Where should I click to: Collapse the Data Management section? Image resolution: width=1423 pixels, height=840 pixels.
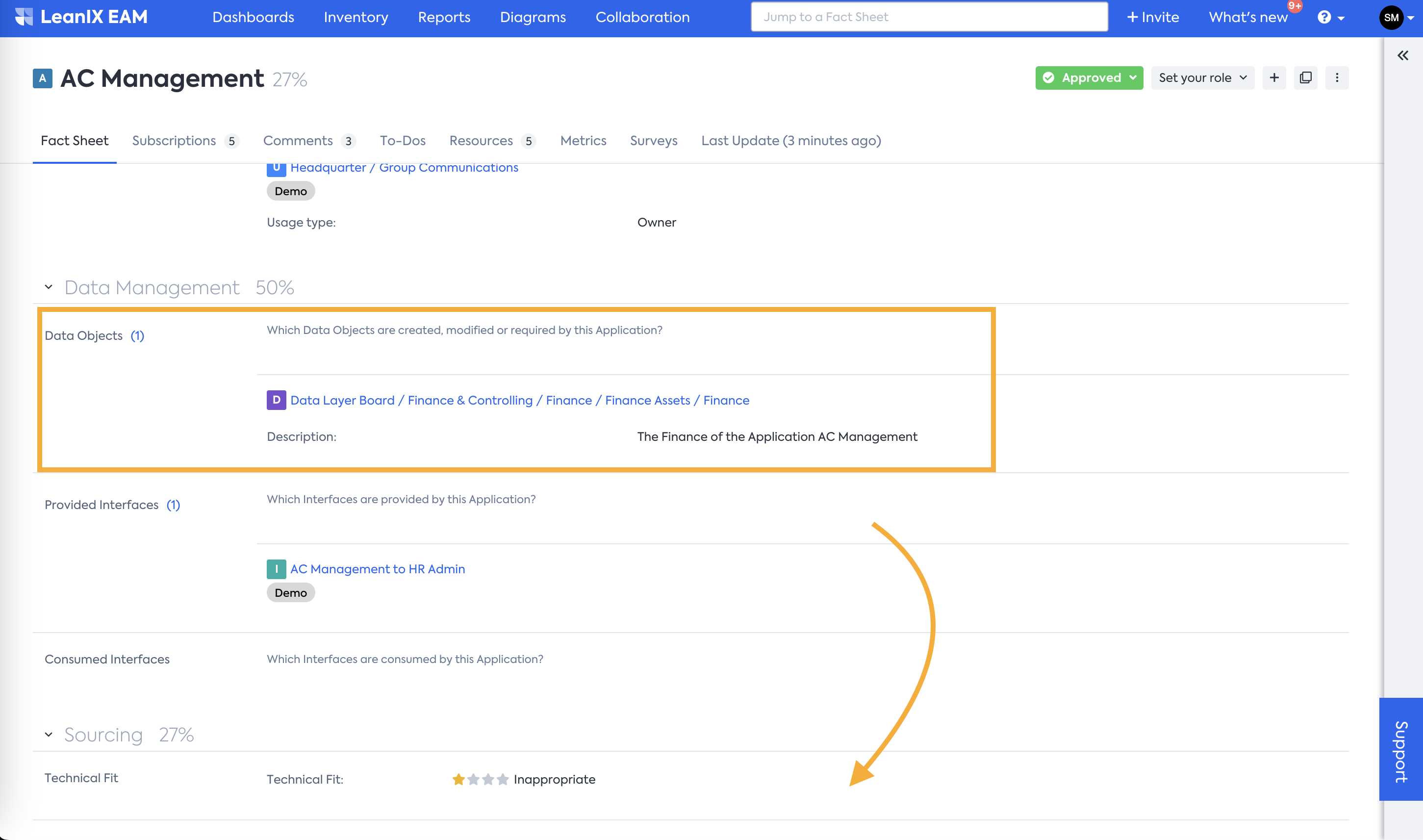49,287
